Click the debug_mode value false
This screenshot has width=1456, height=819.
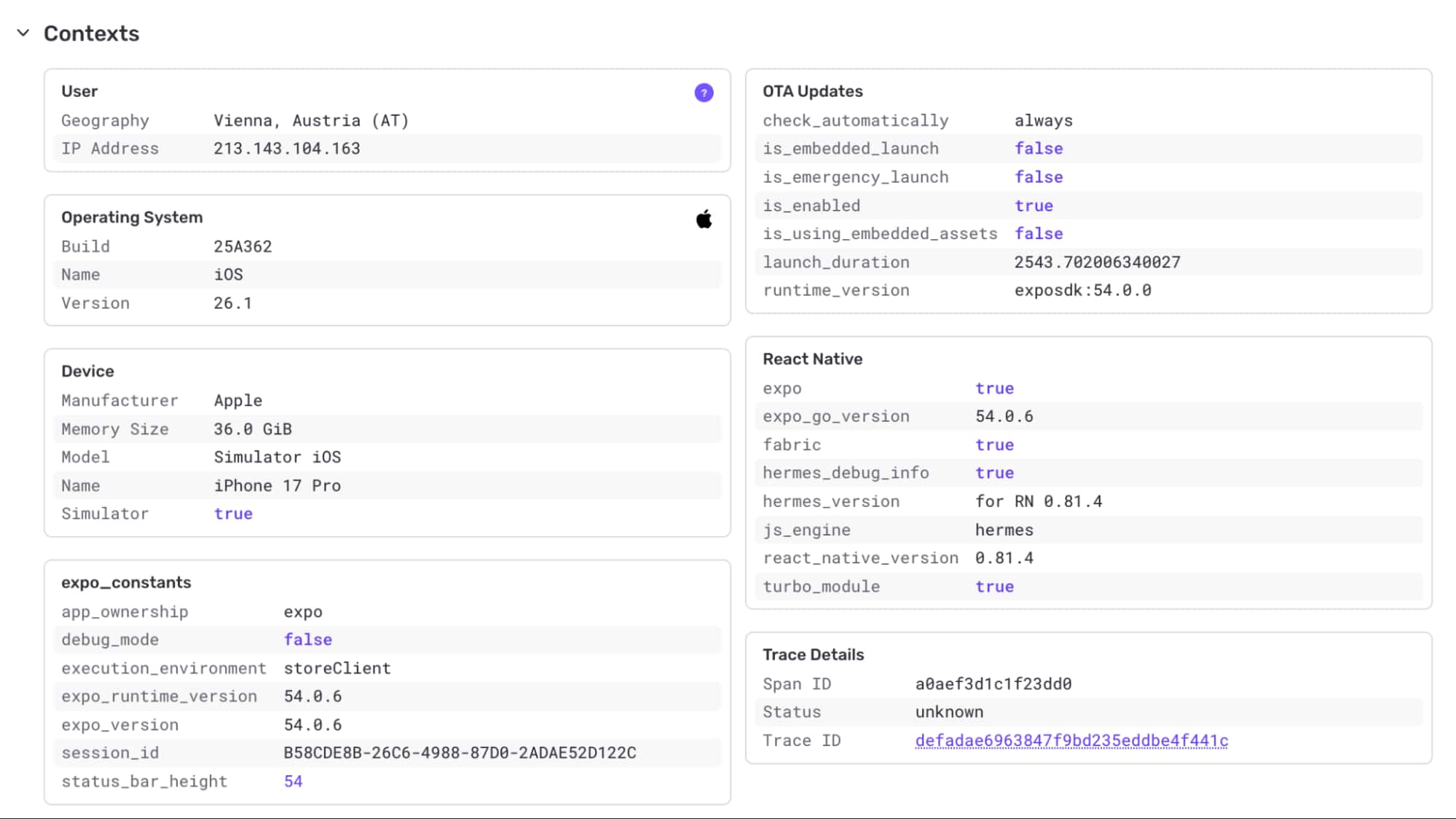pyautogui.click(x=308, y=640)
